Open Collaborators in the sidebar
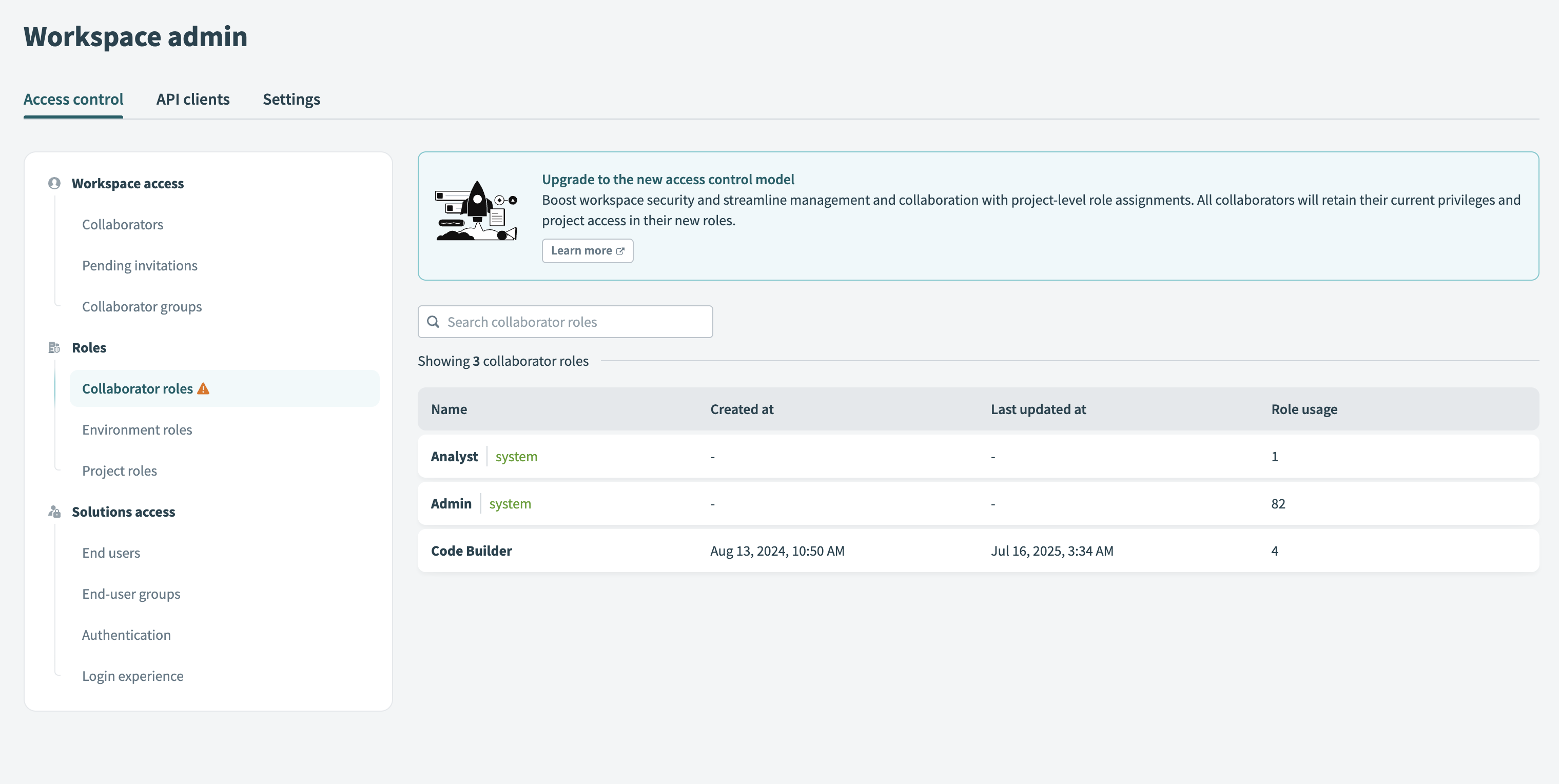The image size is (1559, 784). 122,224
